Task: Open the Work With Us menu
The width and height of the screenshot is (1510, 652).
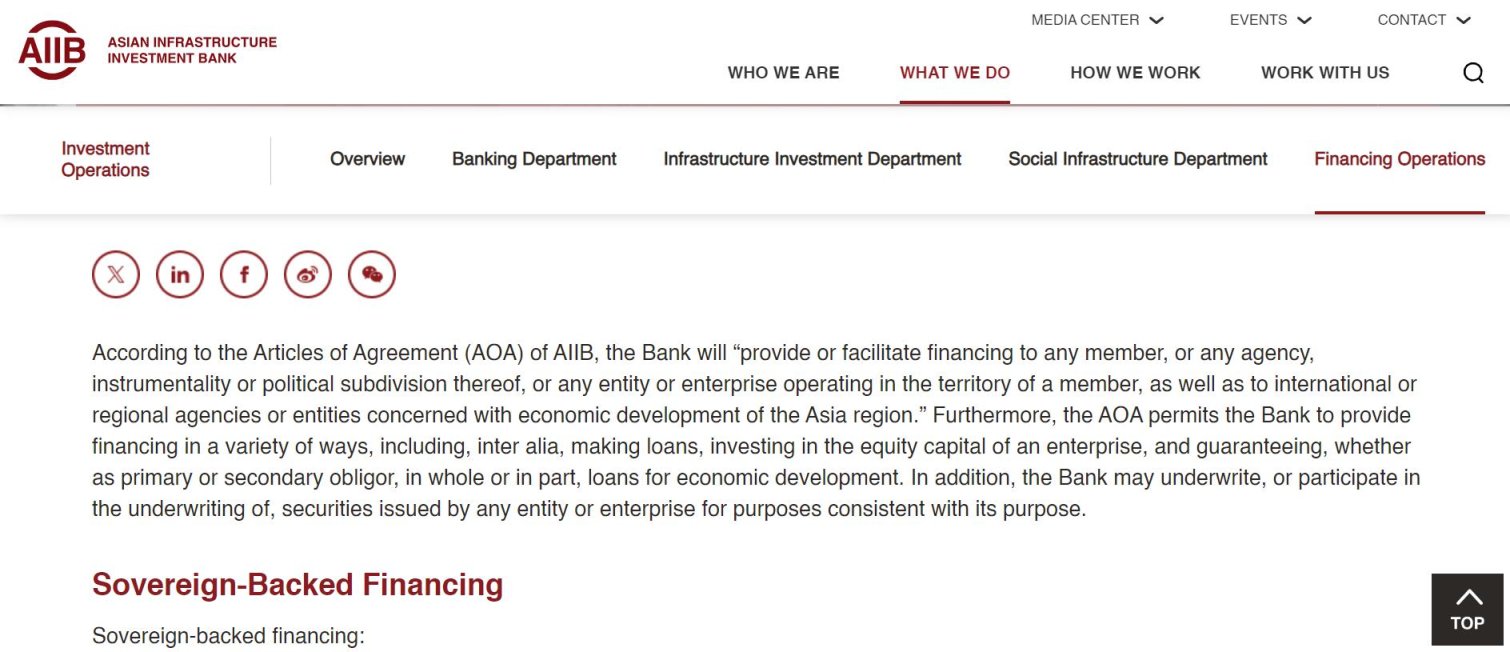Action: [1325, 73]
